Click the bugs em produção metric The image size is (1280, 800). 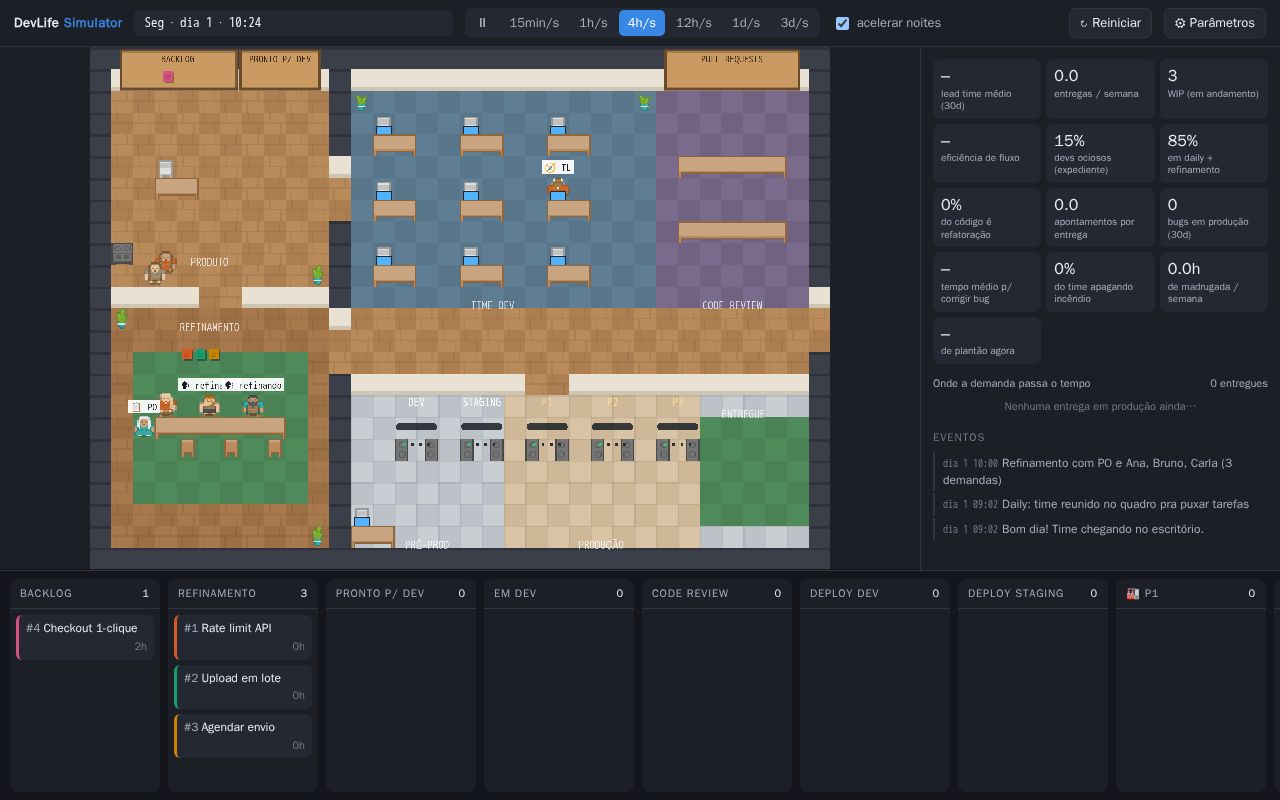(x=1214, y=217)
